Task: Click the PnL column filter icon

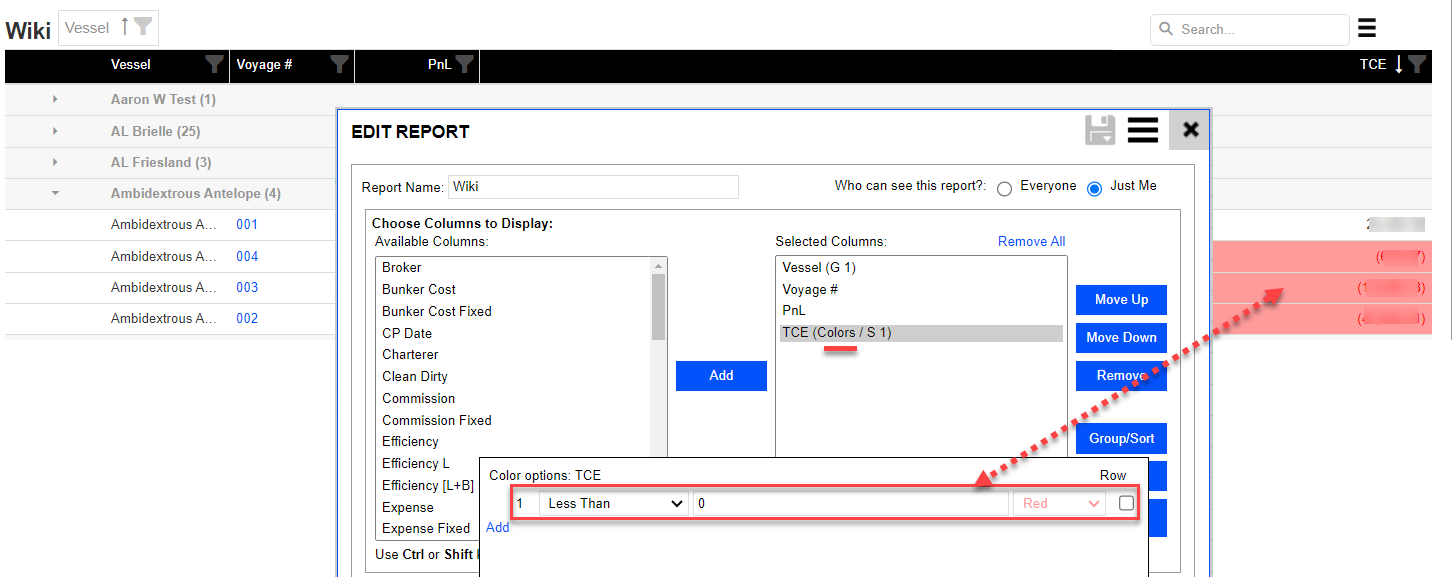Action: point(465,65)
